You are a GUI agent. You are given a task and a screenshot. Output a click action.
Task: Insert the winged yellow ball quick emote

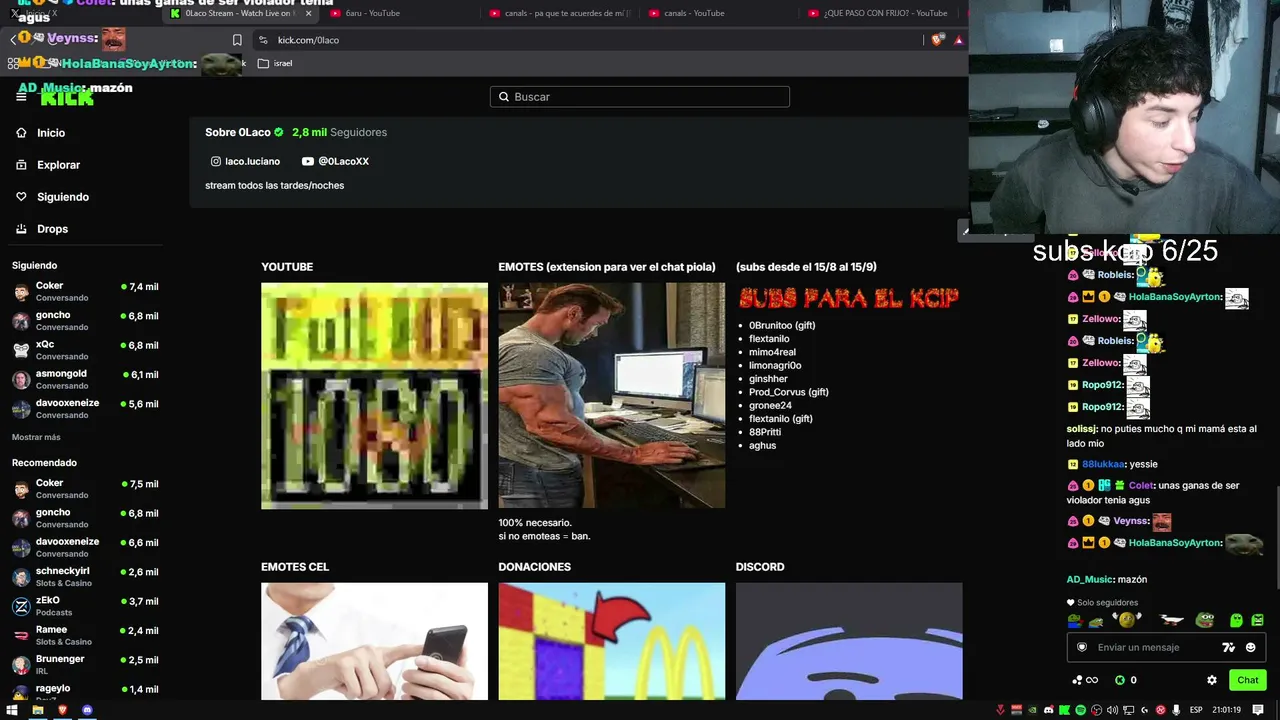pyautogui.click(x=1127, y=620)
